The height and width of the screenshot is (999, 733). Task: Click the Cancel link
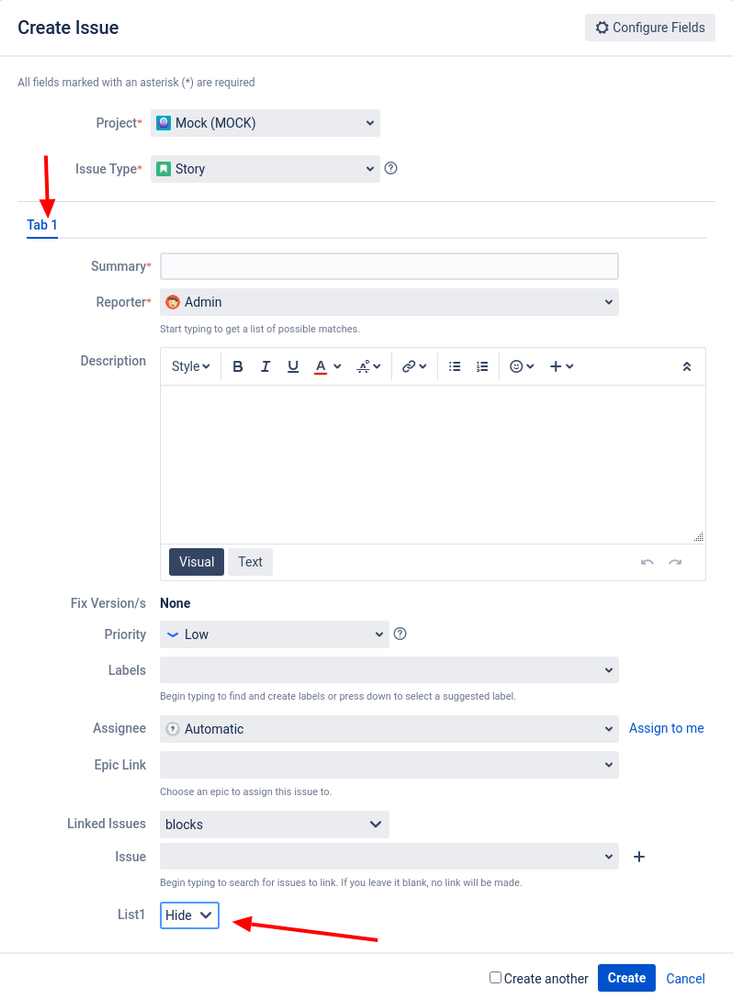coord(686,979)
